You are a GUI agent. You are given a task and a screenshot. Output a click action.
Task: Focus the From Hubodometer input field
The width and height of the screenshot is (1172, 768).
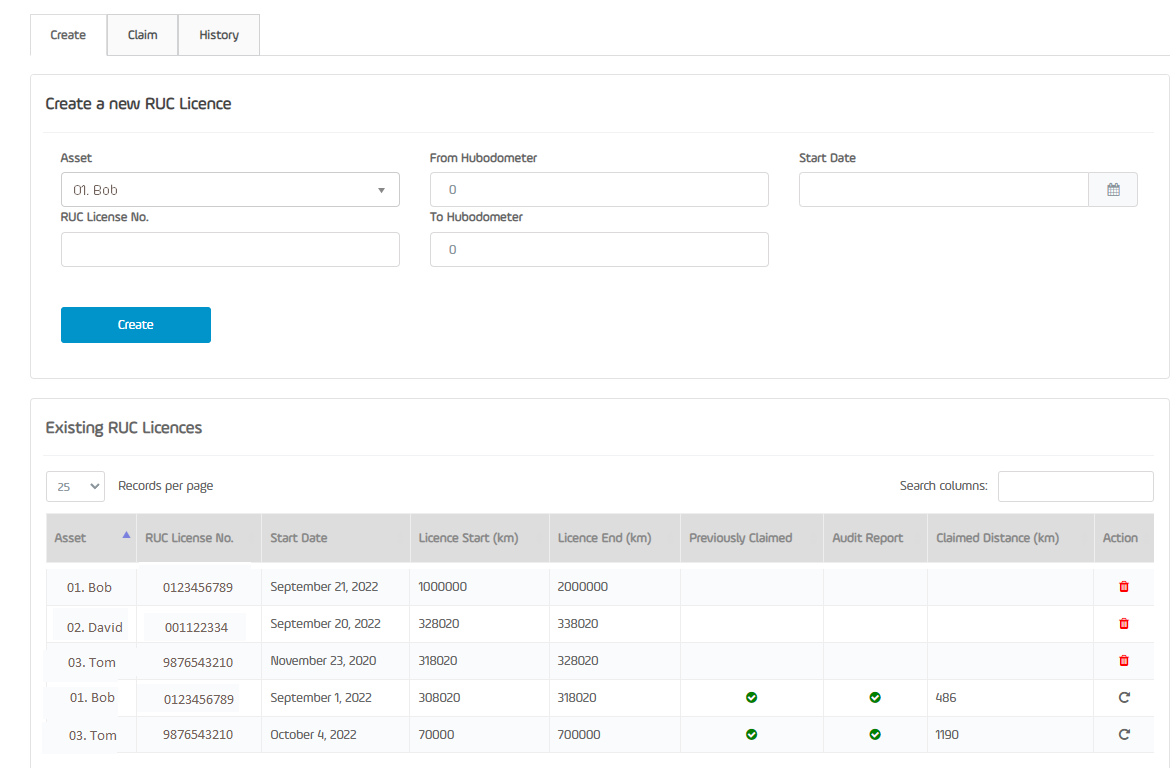[599, 190]
